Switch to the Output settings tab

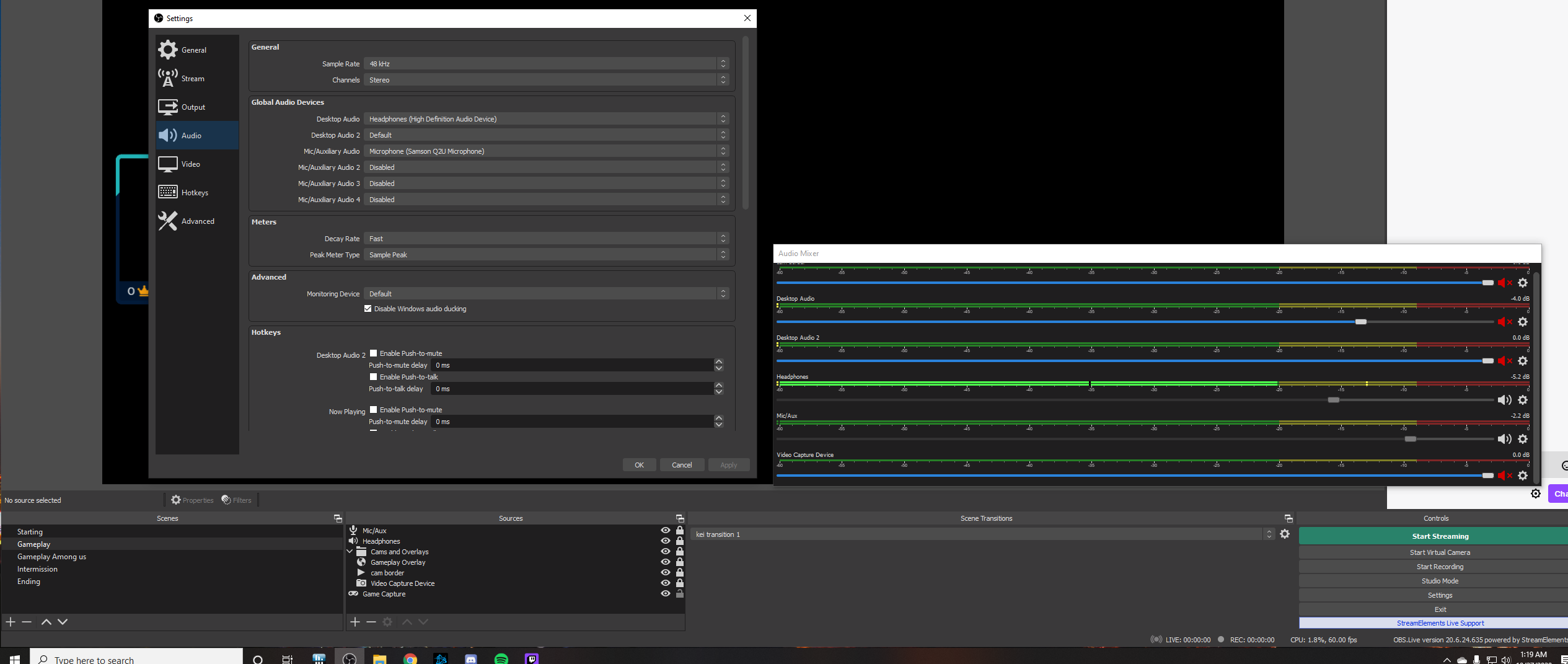tap(197, 107)
